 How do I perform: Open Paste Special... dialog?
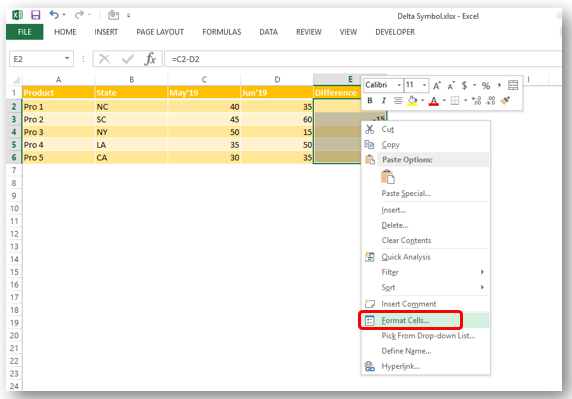[425, 193]
